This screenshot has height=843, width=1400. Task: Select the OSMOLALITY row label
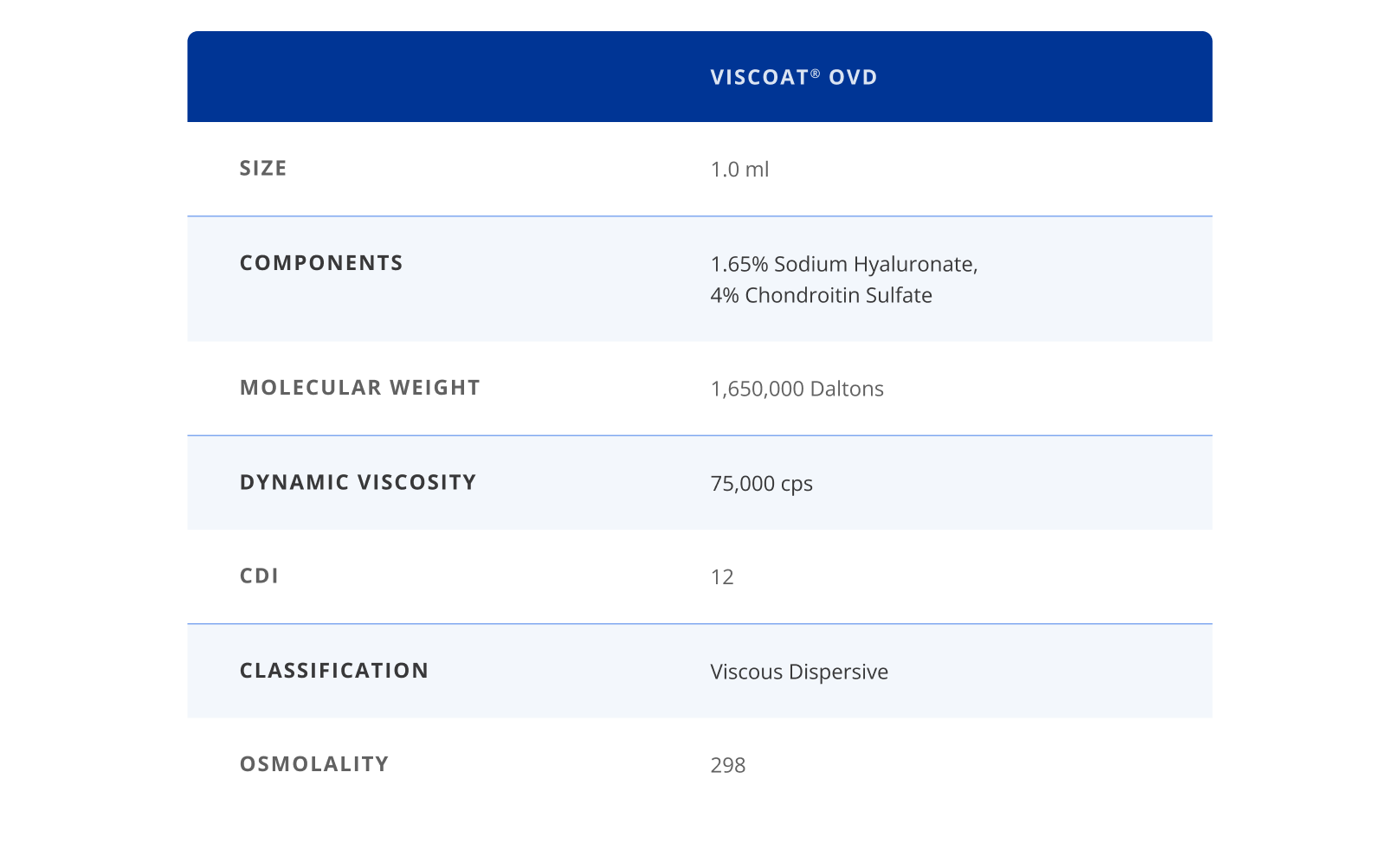tap(314, 764)
